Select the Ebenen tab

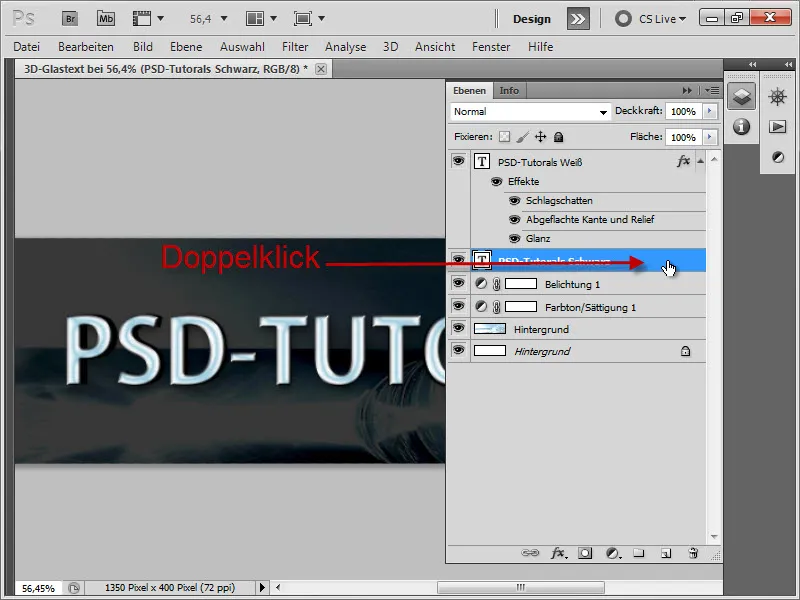(469, 90)
